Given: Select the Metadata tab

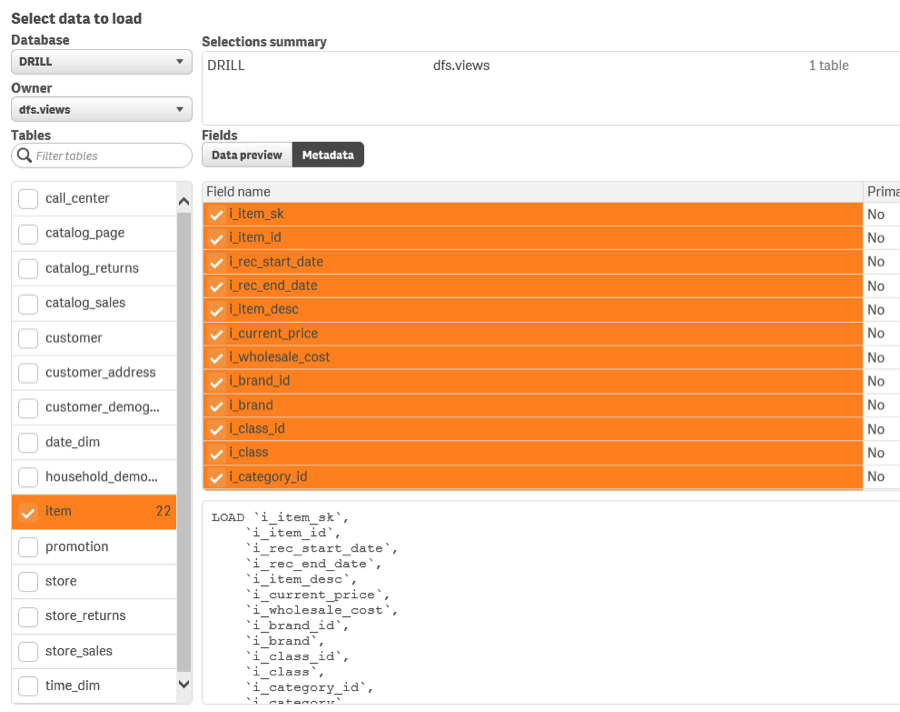Looking at the screenshot, I should [x=328, y=155].
